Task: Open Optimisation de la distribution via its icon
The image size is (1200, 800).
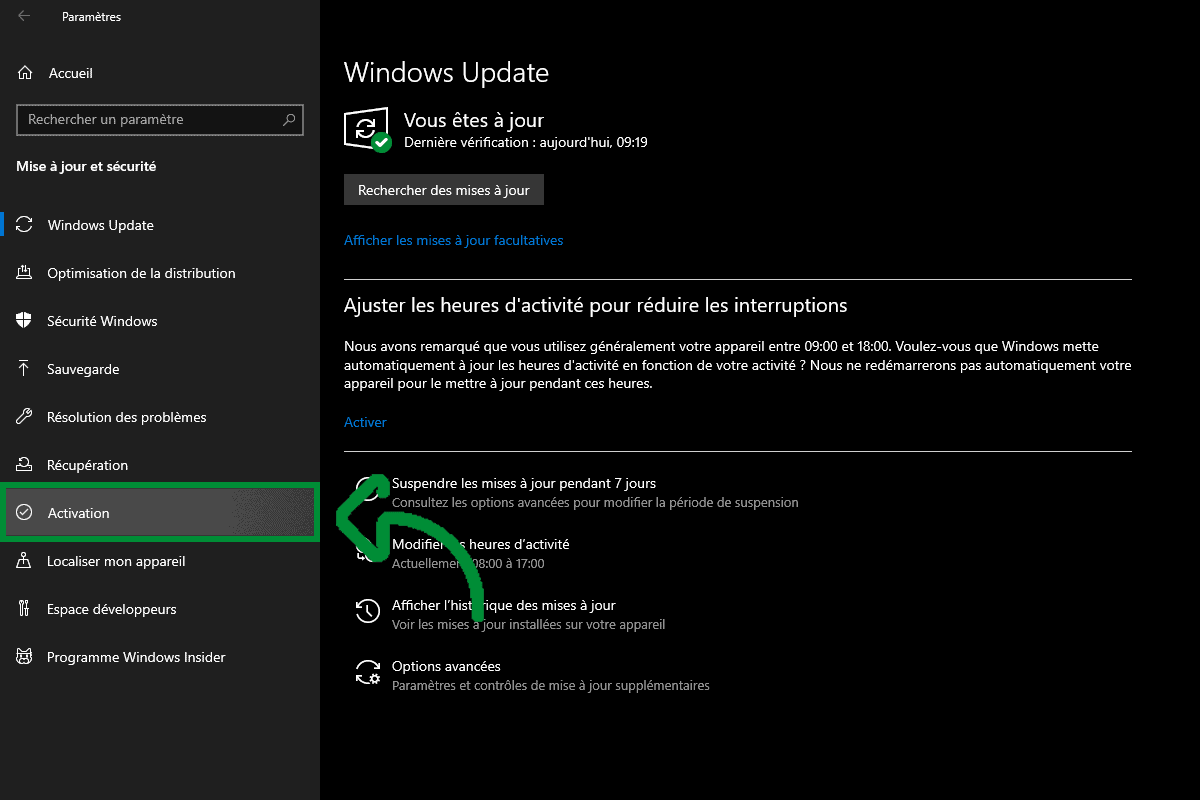Action: click(x=26, y=273)
